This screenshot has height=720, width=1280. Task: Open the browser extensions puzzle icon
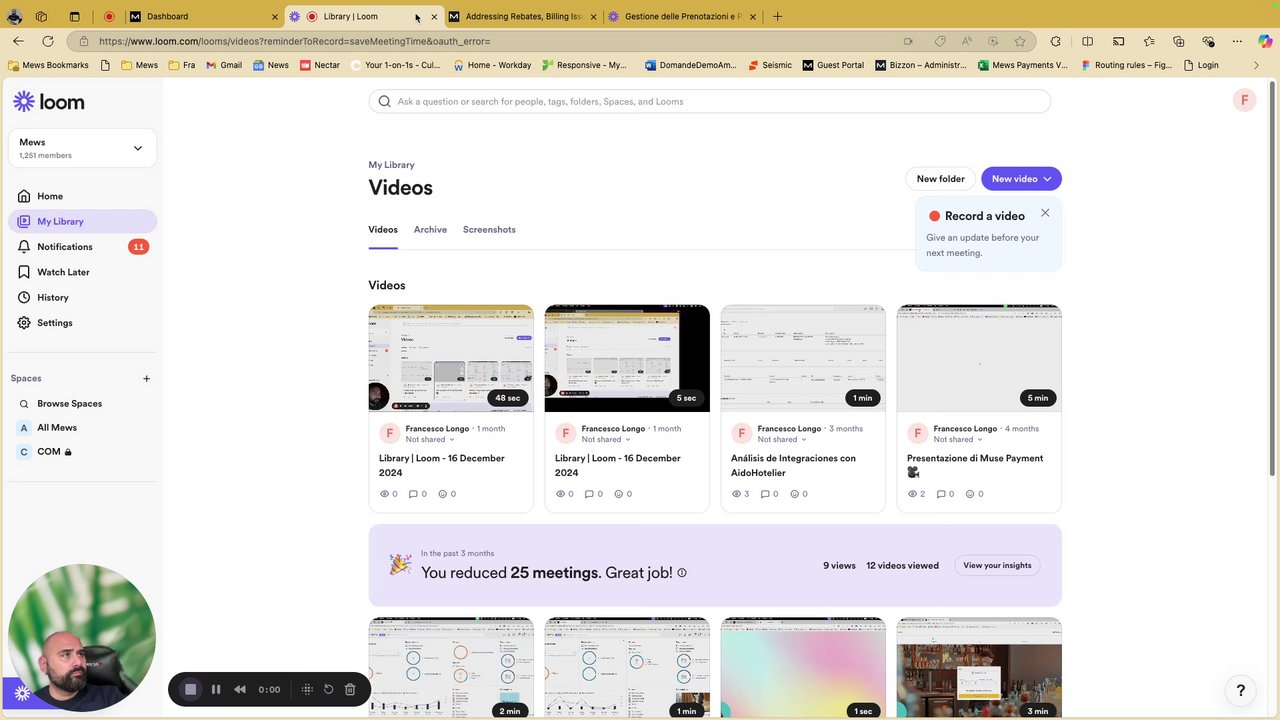[1056, 41]
